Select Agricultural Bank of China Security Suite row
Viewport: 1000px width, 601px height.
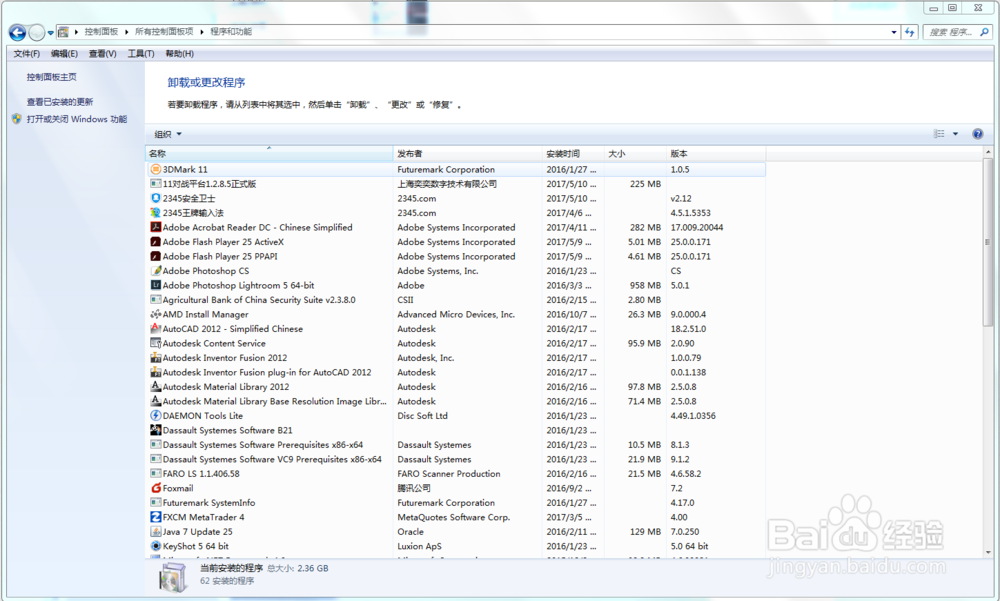click(x=456, y=300)
